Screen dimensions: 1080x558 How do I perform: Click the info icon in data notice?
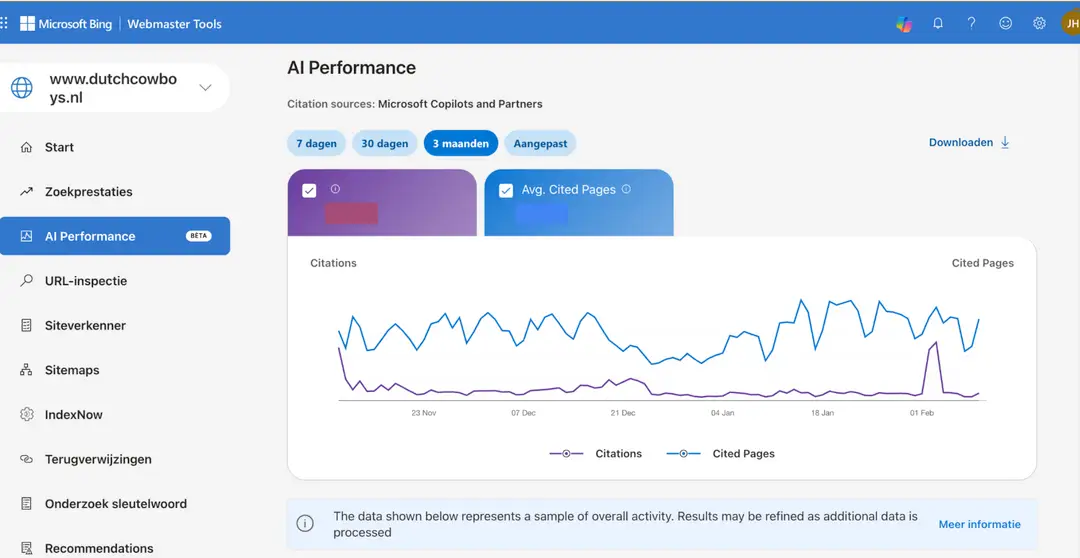tap(305, 523)
